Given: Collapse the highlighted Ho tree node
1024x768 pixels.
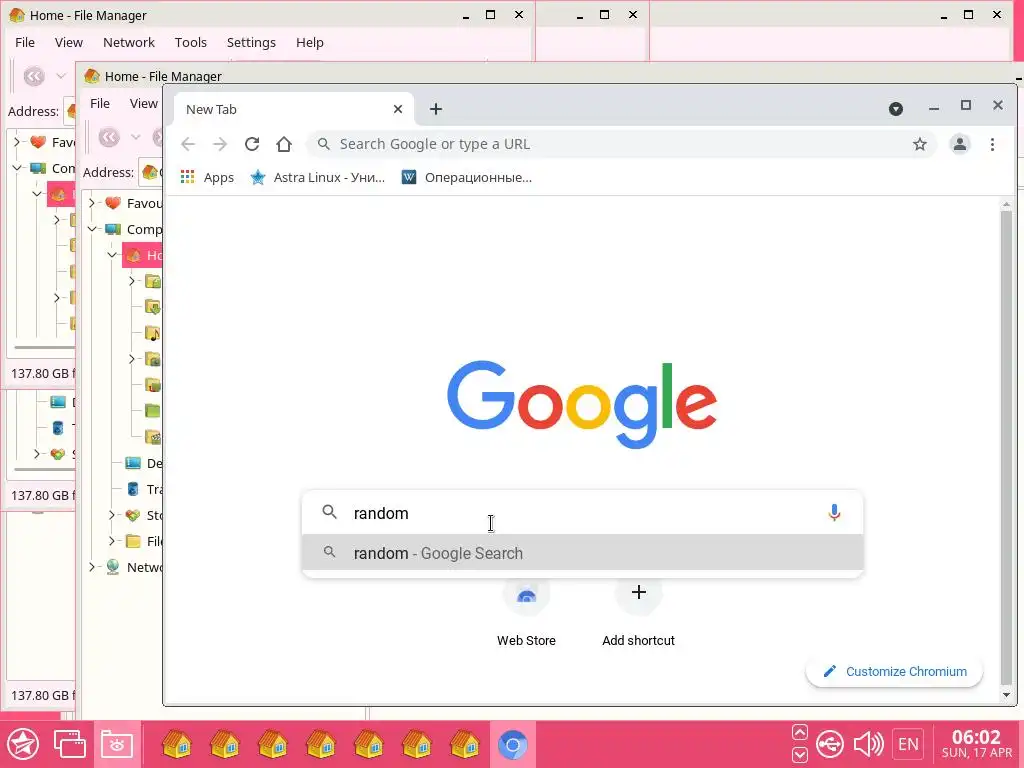Looking at the screenshot, I should tap(112, 255).
